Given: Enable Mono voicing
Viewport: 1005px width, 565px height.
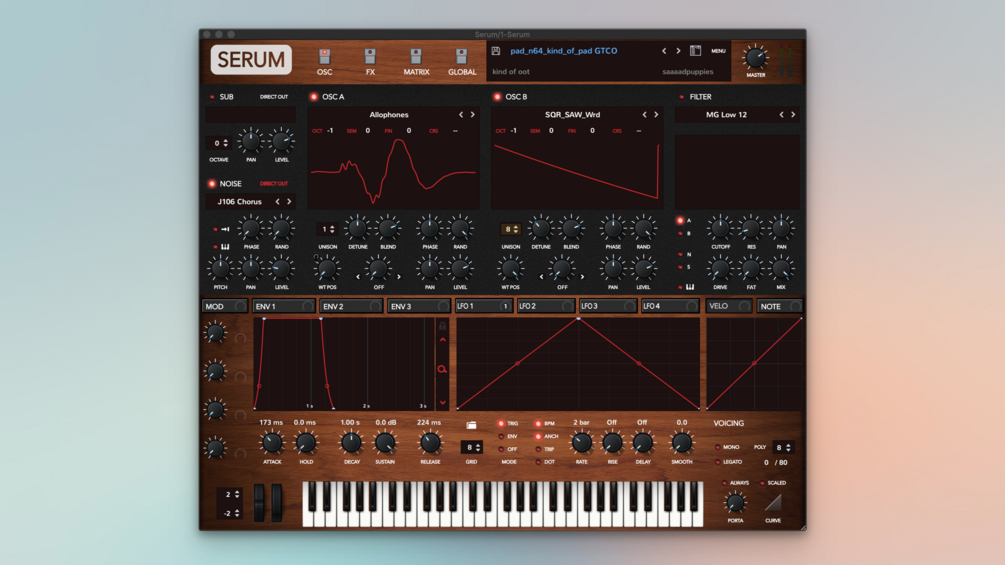Looking at the screenshot, I should tap(717, 447).
